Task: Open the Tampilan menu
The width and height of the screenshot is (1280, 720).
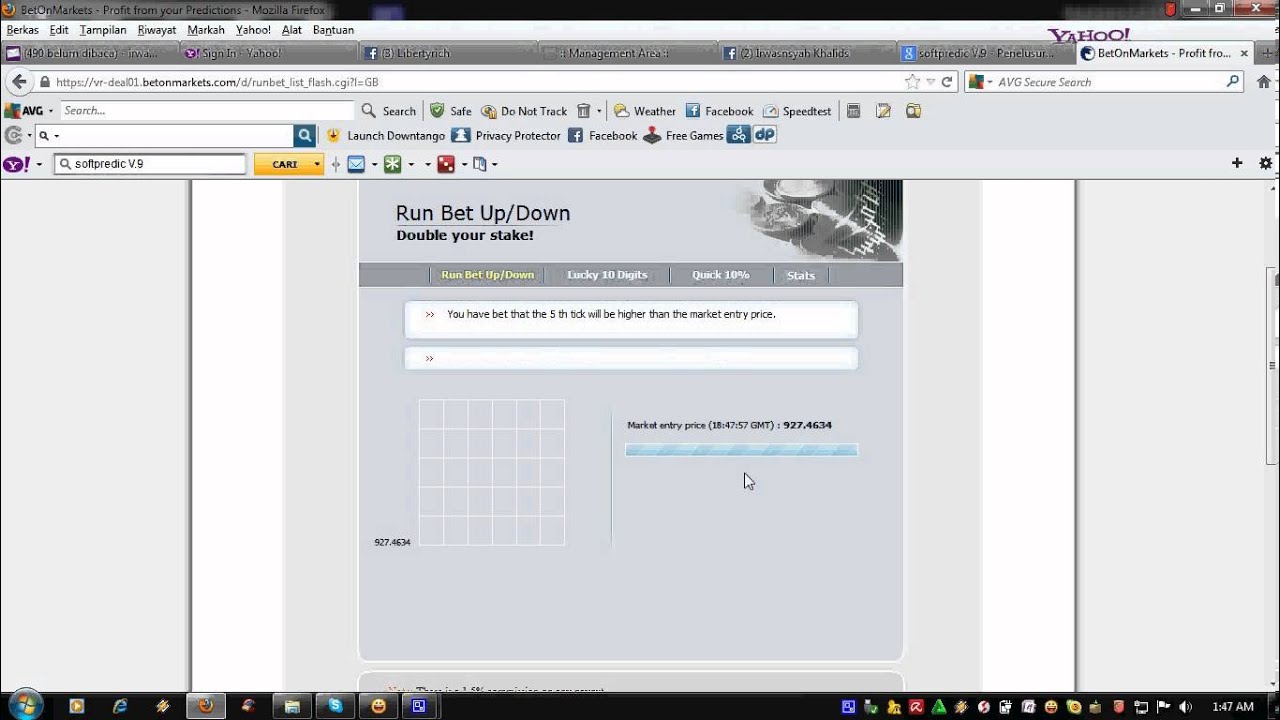Action: coord(103,30)
